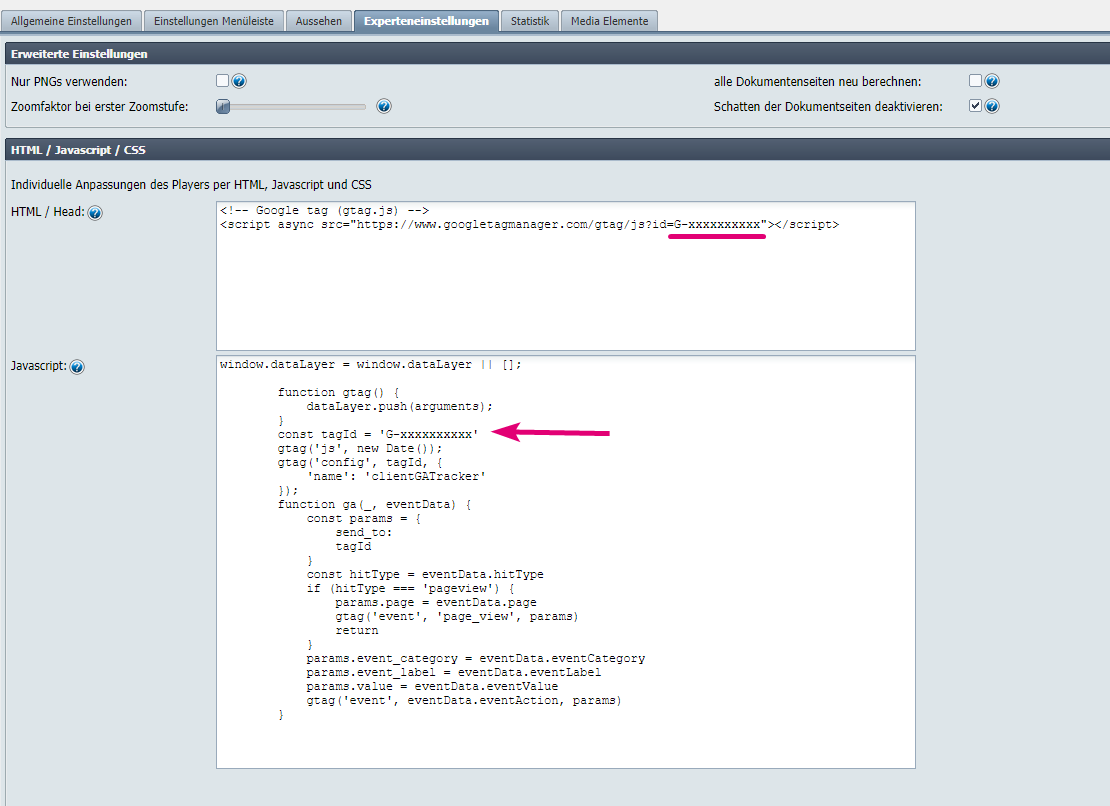
Task: Click the googletagmanager script src line
Action: pyautogui.click(x=530, y=224)
